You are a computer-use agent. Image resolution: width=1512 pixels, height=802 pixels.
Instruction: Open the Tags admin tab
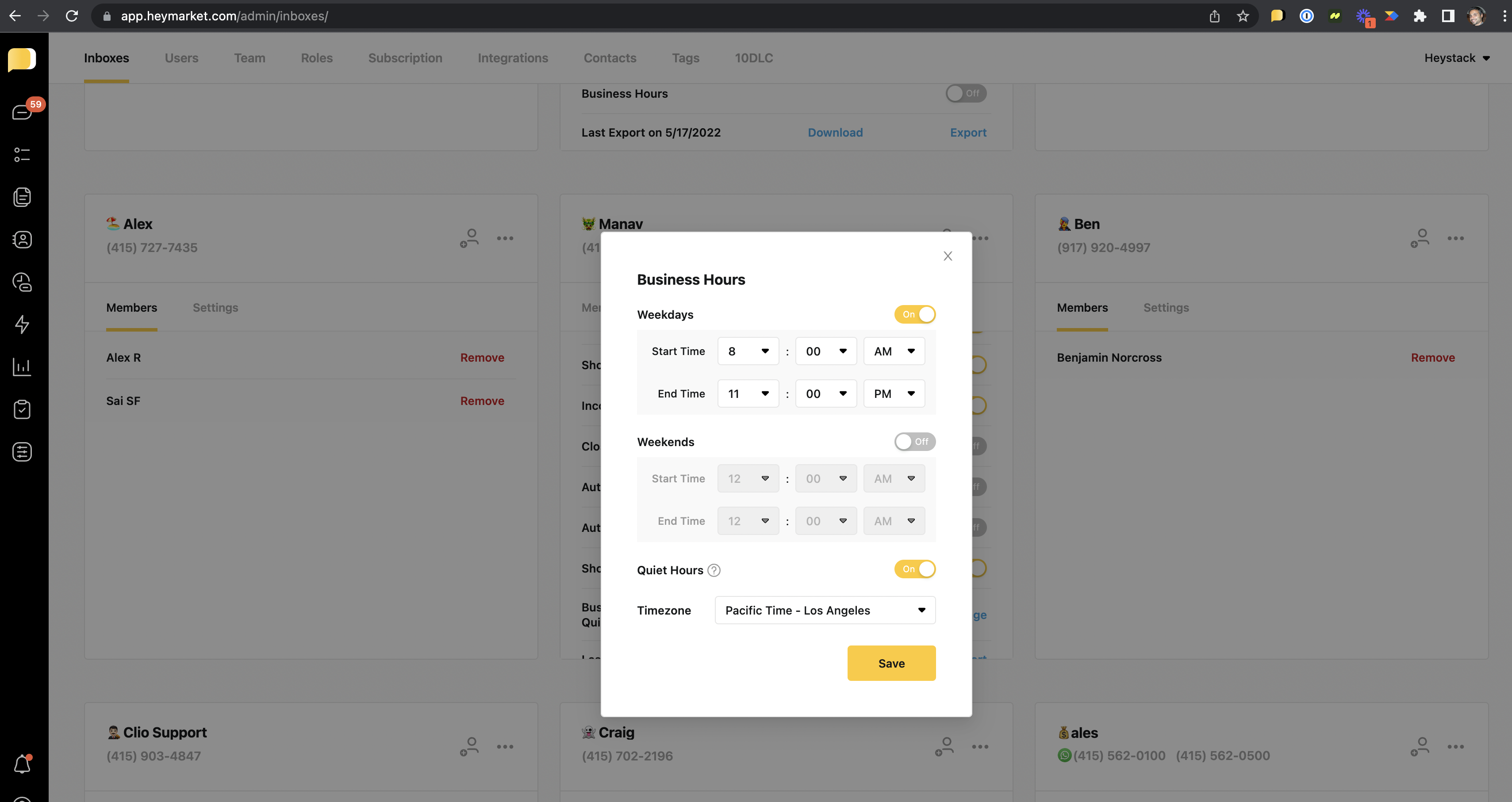point(686,58)
